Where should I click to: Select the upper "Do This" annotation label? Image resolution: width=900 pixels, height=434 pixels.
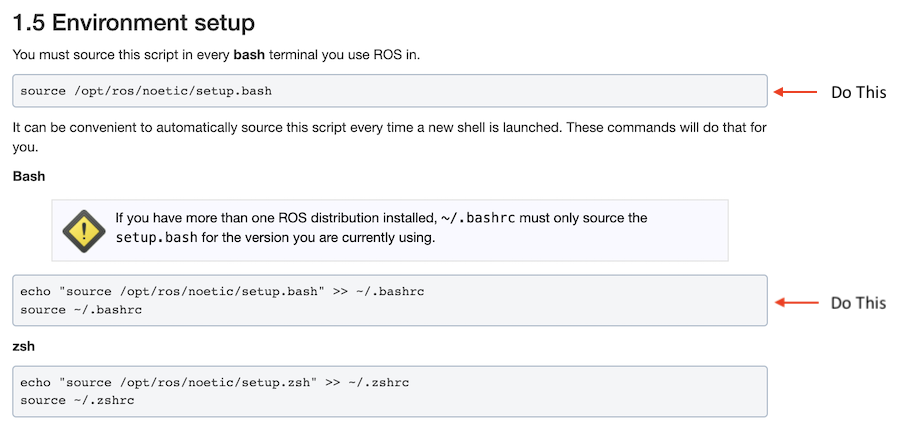tap(858, 92)
